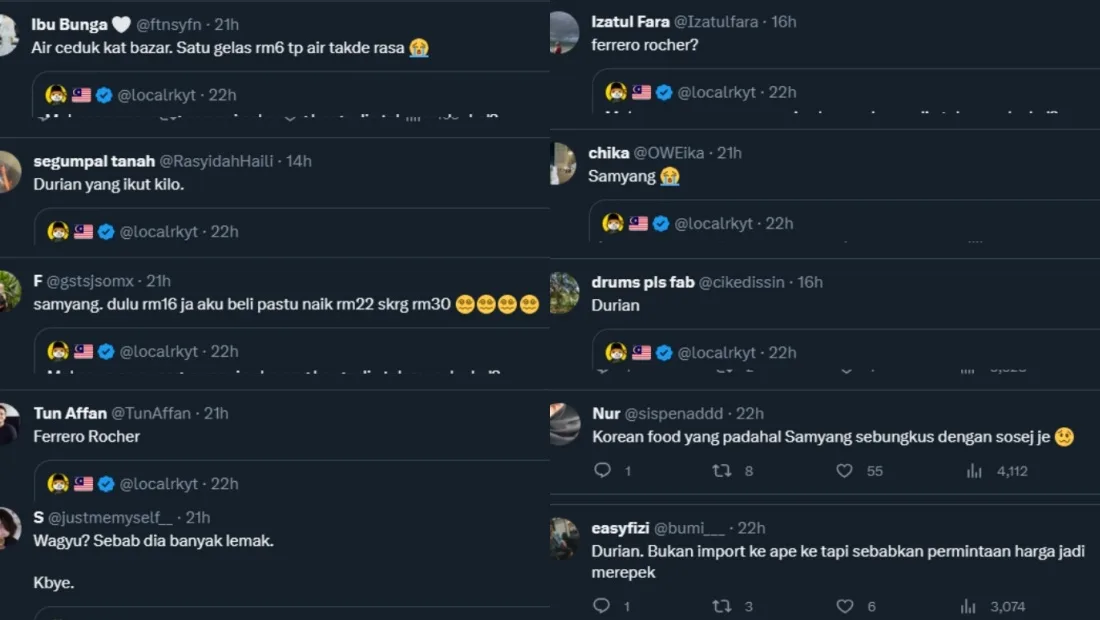Retweet easyfizi's Durian tweet
Image resolution: width=1100 pixels, height=620 pixels.
tap(722, 606)
